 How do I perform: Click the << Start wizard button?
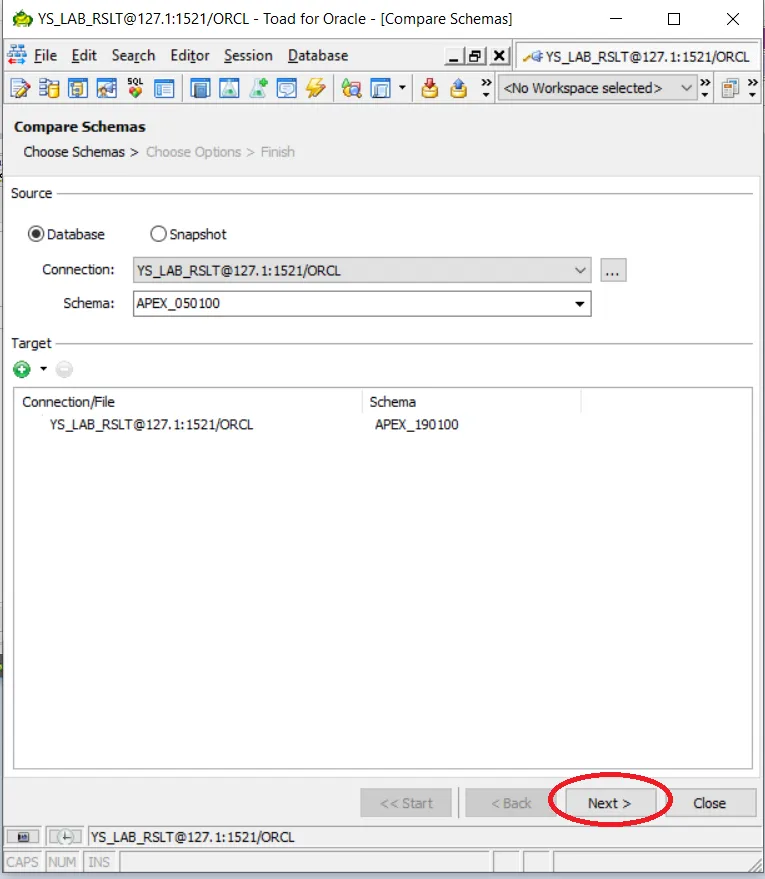click(x=406, y=803)
